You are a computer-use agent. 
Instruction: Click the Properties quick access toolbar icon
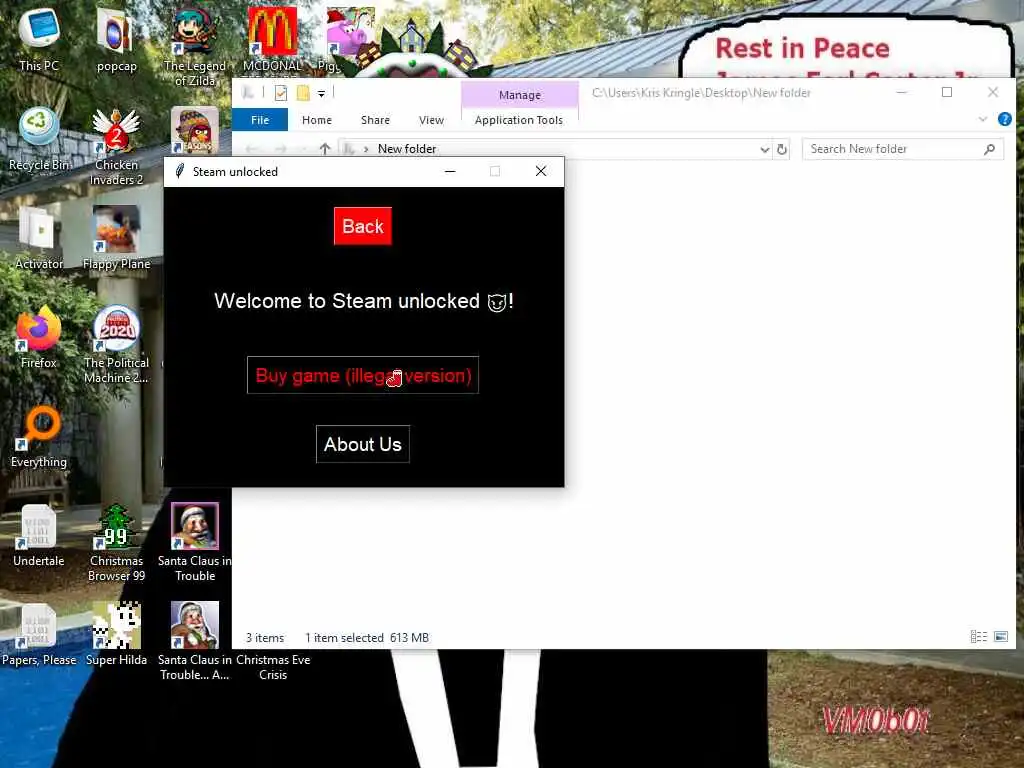tap(281, 93)
